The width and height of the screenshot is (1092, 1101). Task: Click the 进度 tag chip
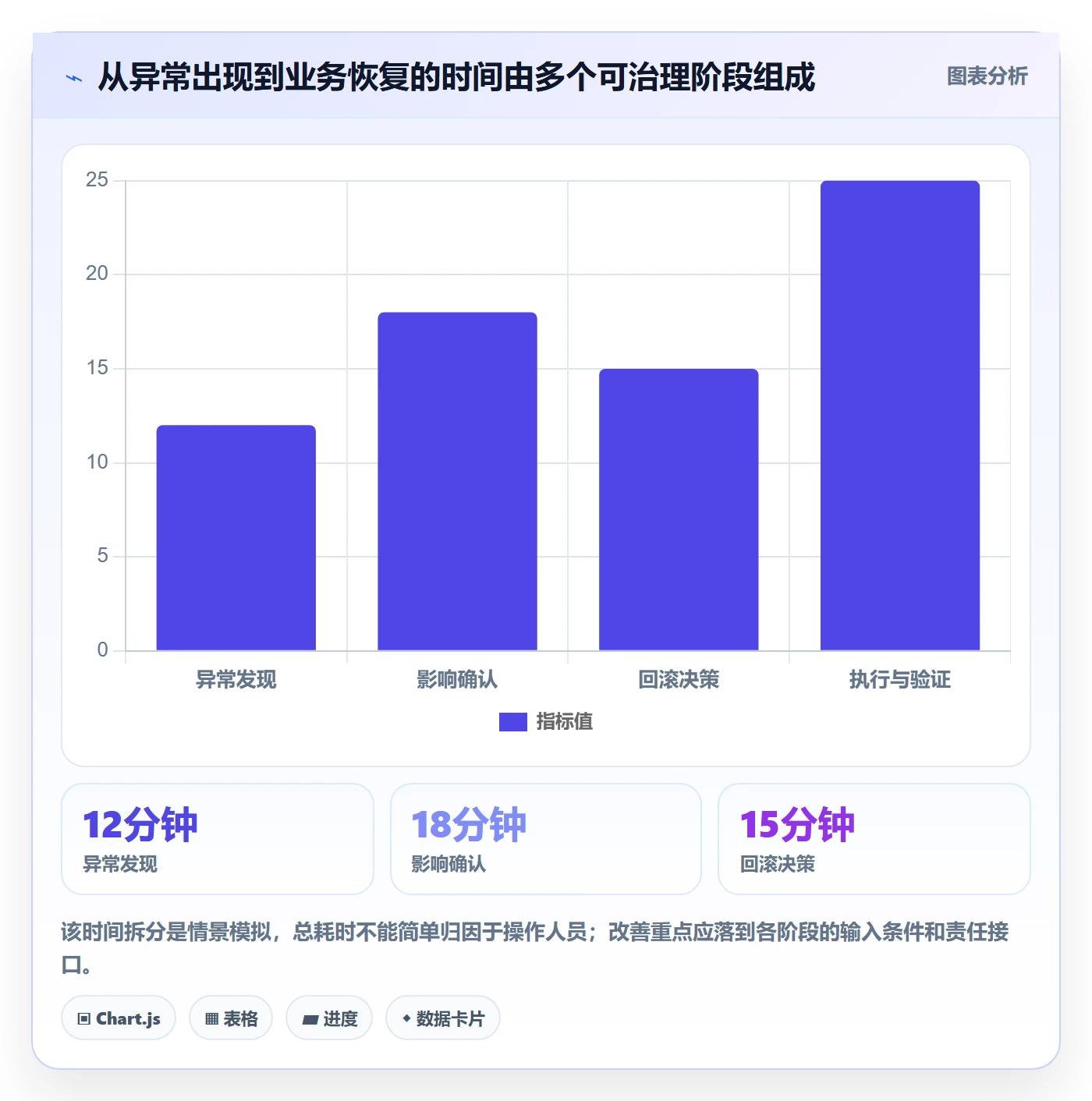329,1018
